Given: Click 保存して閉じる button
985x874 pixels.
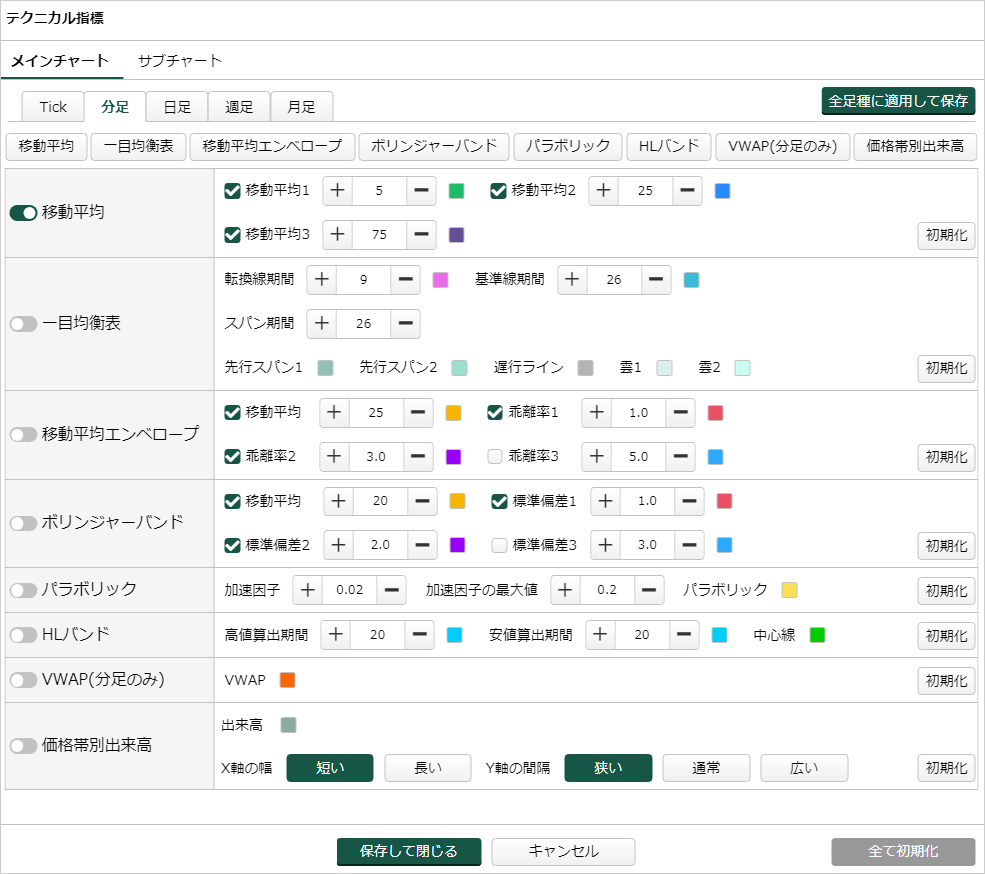Looking at the screenshot, I should [409, 851].
